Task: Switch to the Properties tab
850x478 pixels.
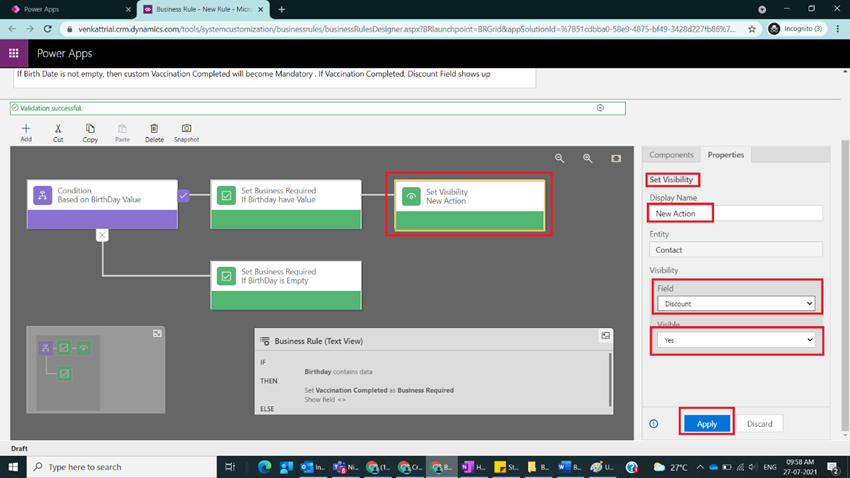Action: 725,154
